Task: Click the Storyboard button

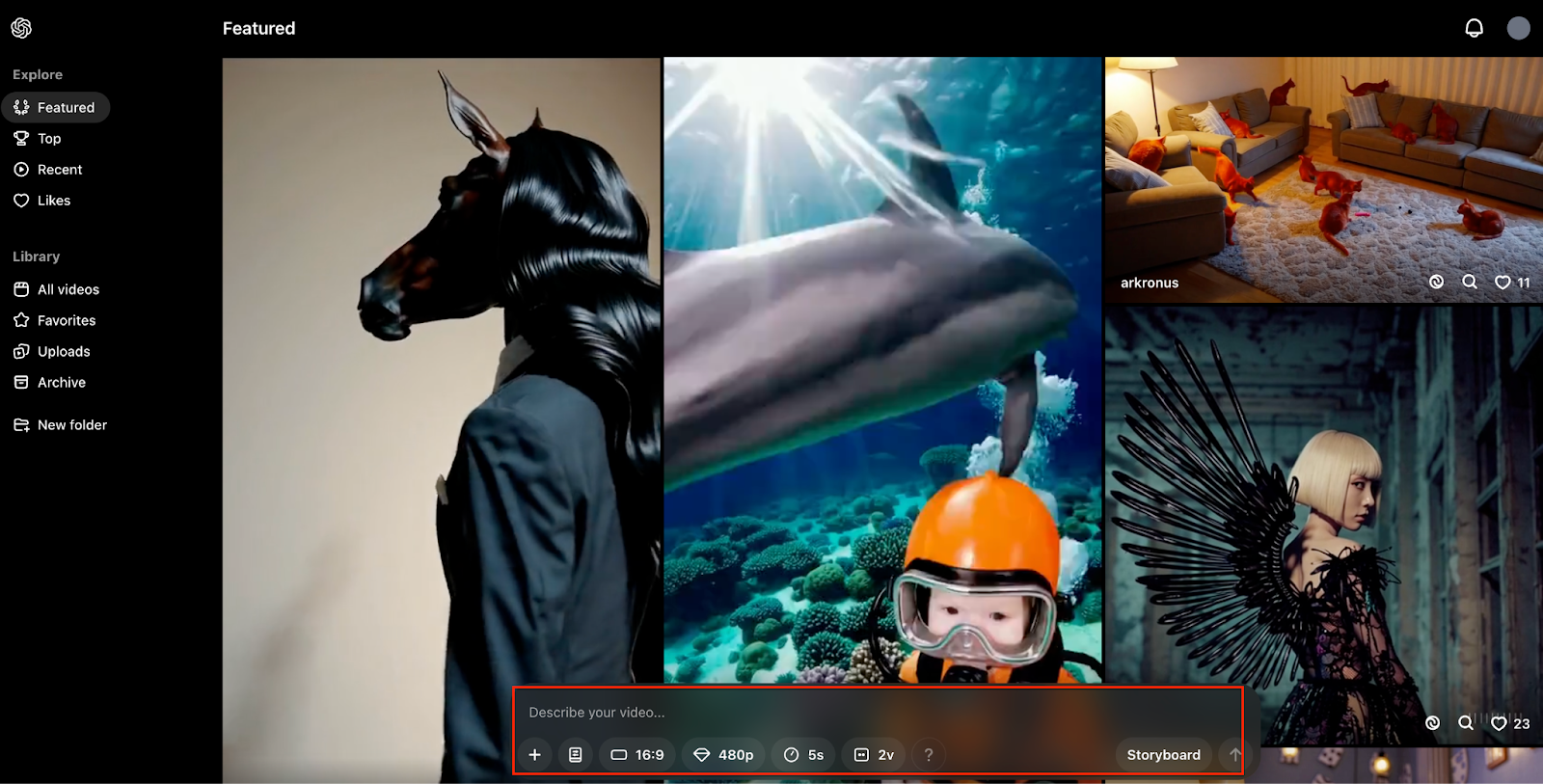Action: point(1163,754)
